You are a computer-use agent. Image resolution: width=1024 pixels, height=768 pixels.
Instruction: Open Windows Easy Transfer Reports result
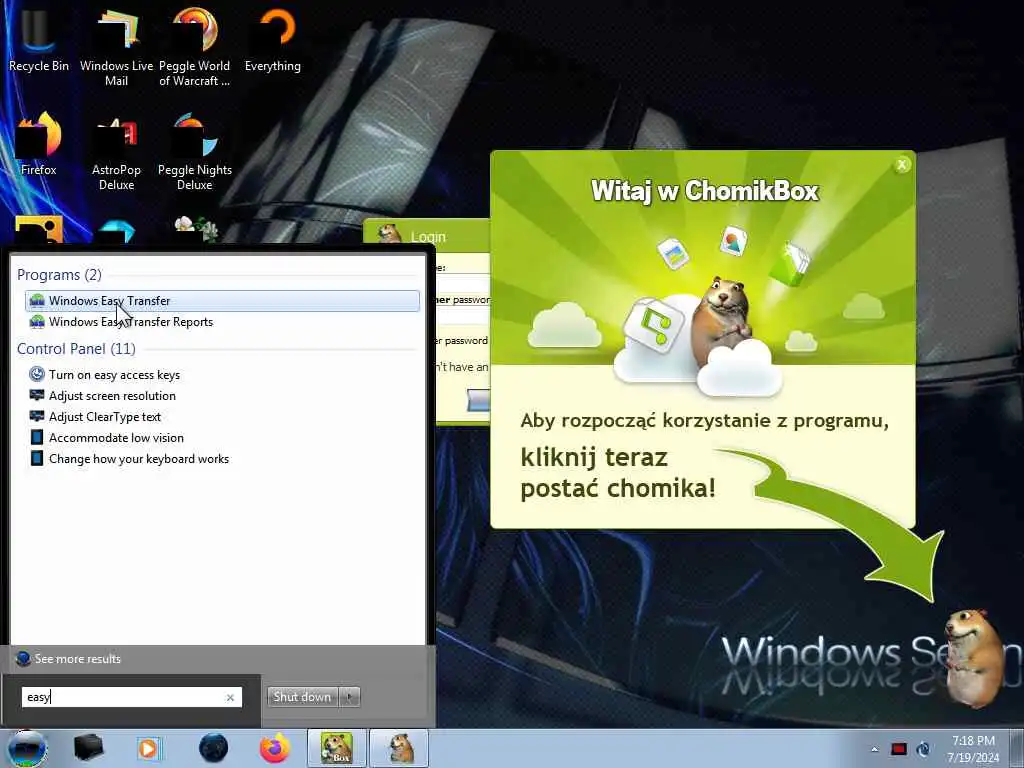pyautogui.click(x=222, y=322)
